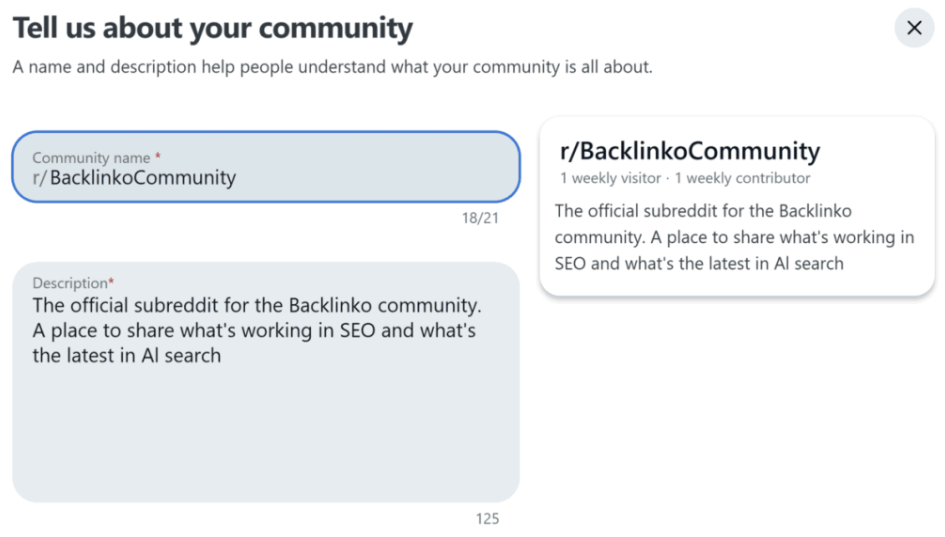Click "1 weekly visitor" in preview card
The width and height of the screenshot is (945, 537).
[610, 178]
